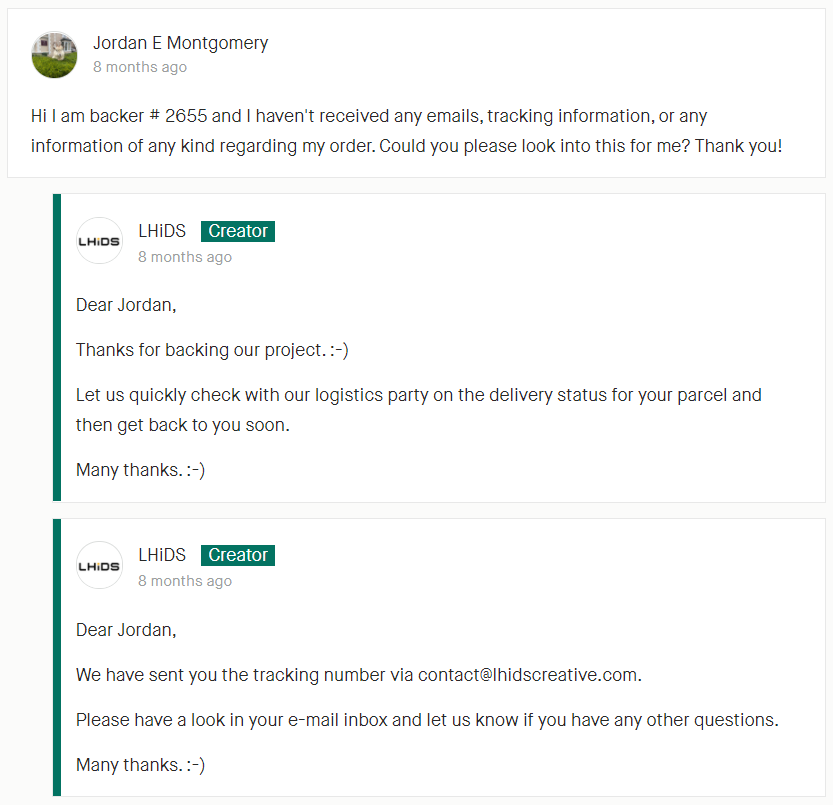833x805 pixels.
Task: Open LHiDS name in the second reply
Action: point(162,555)
